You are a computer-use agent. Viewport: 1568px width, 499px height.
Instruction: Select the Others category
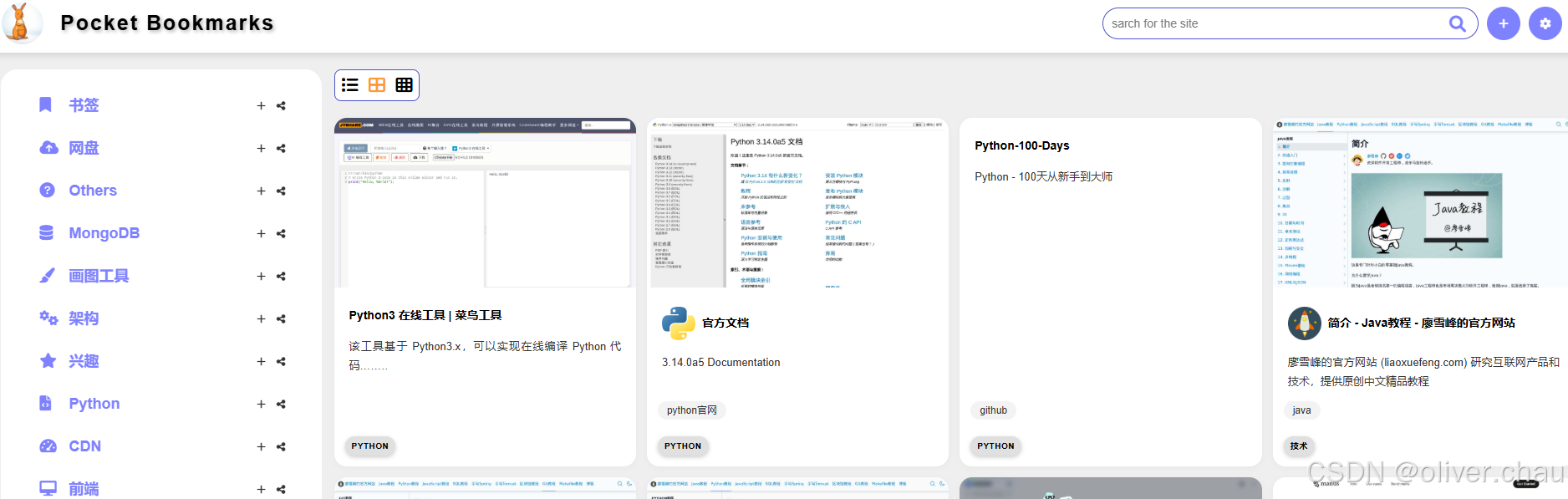[93, 191]
